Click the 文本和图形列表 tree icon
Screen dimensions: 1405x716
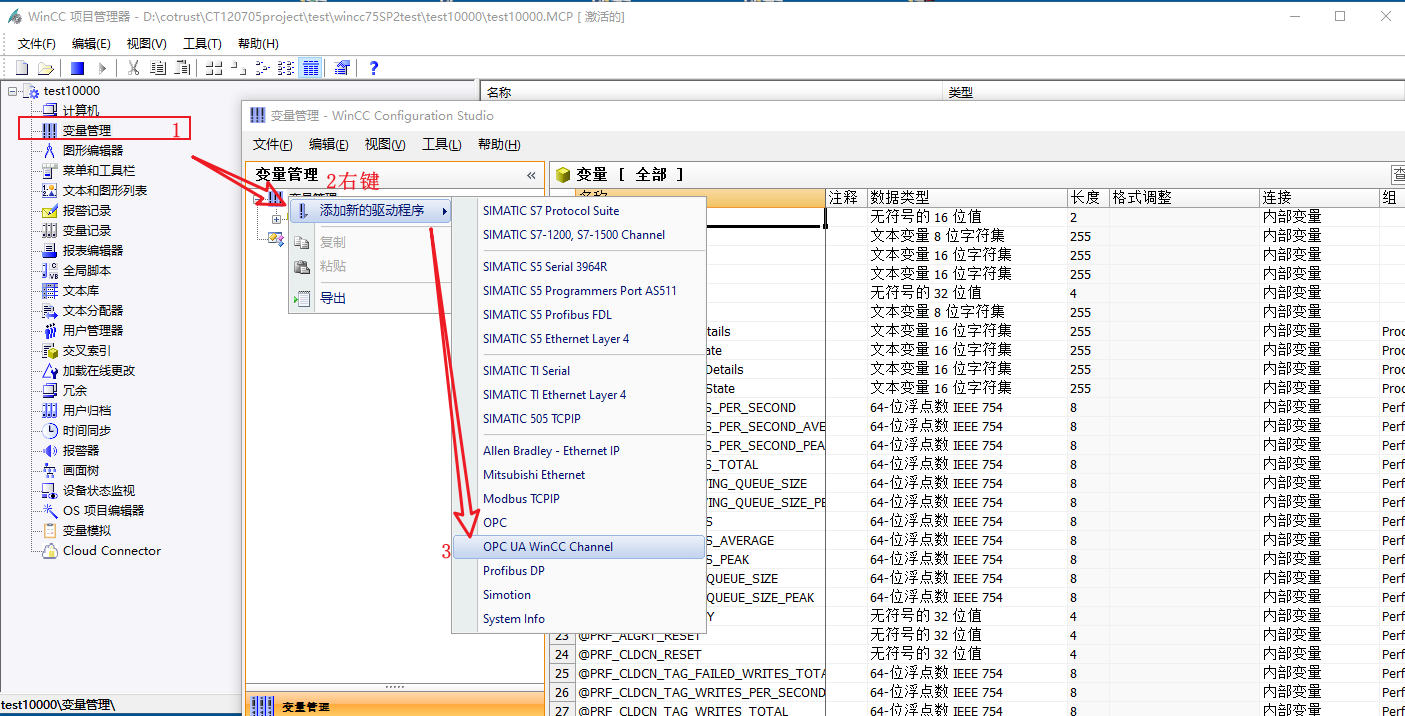(x=50, y=190)
